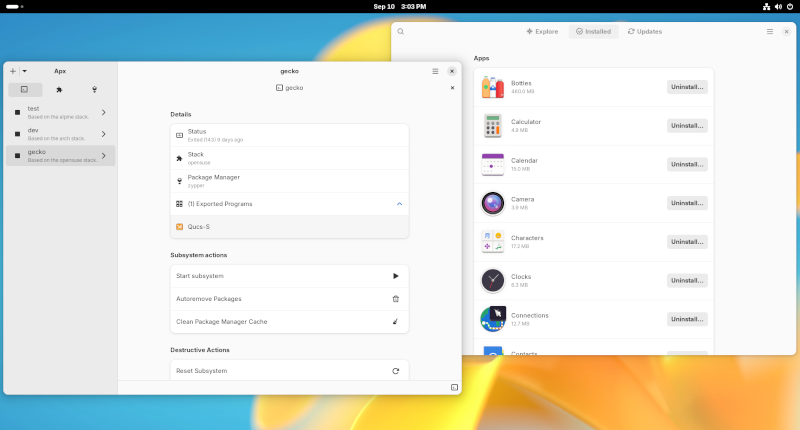
Task: Open dropdown arrow next to plus button
Action: [x=24, y=71]
